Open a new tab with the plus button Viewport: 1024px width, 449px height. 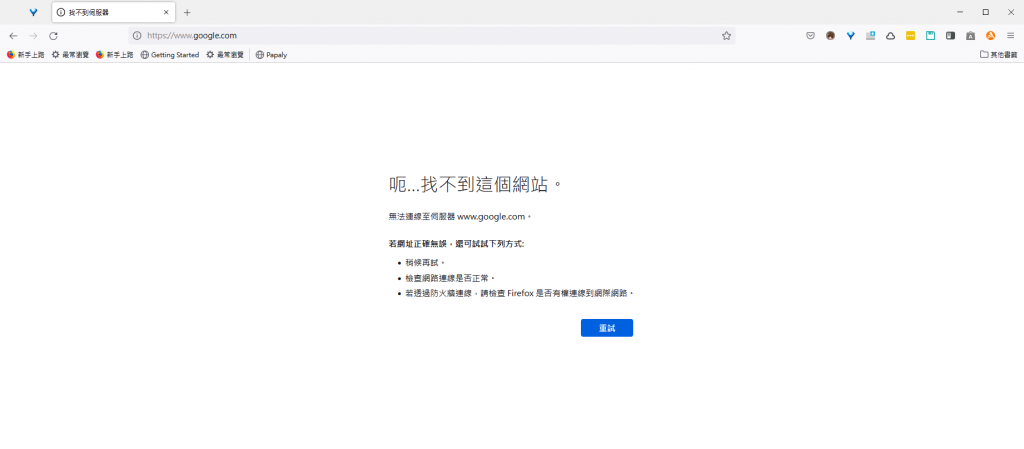187,12
